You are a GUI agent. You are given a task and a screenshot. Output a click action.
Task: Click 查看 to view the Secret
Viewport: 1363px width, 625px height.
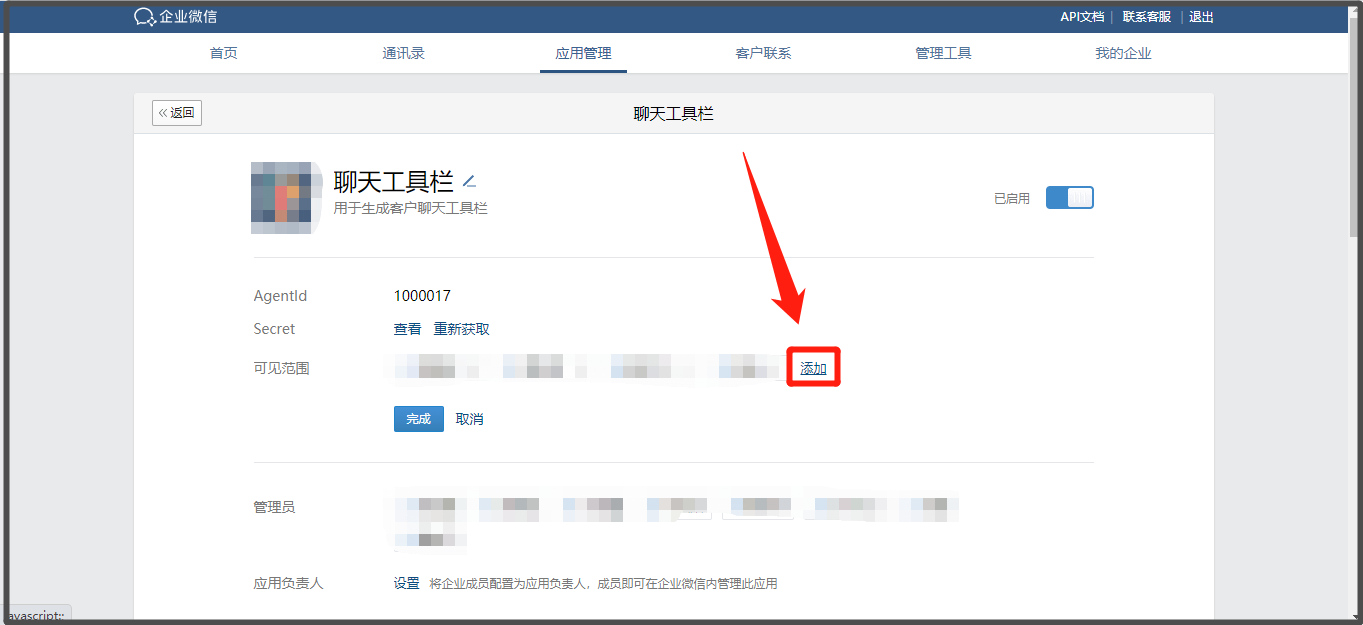407,329
